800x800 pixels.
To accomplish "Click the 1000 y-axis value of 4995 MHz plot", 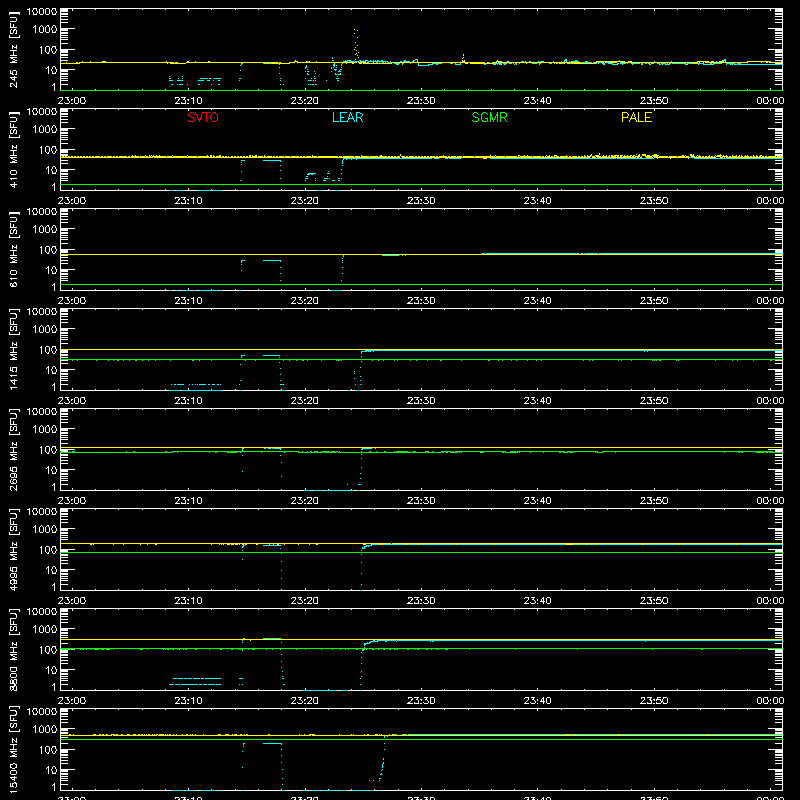I will (x=45, y=530).
